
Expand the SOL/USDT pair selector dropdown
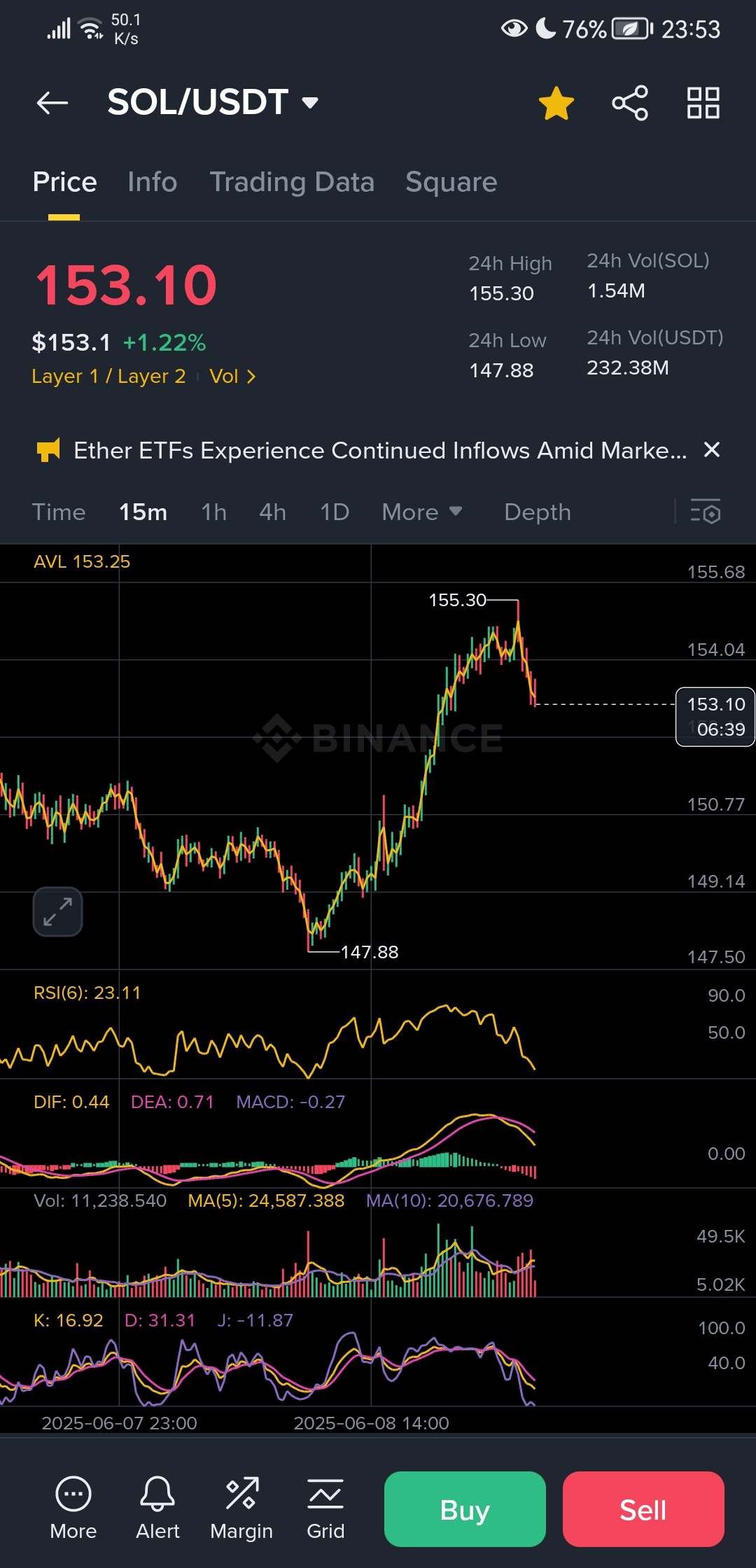310,103
